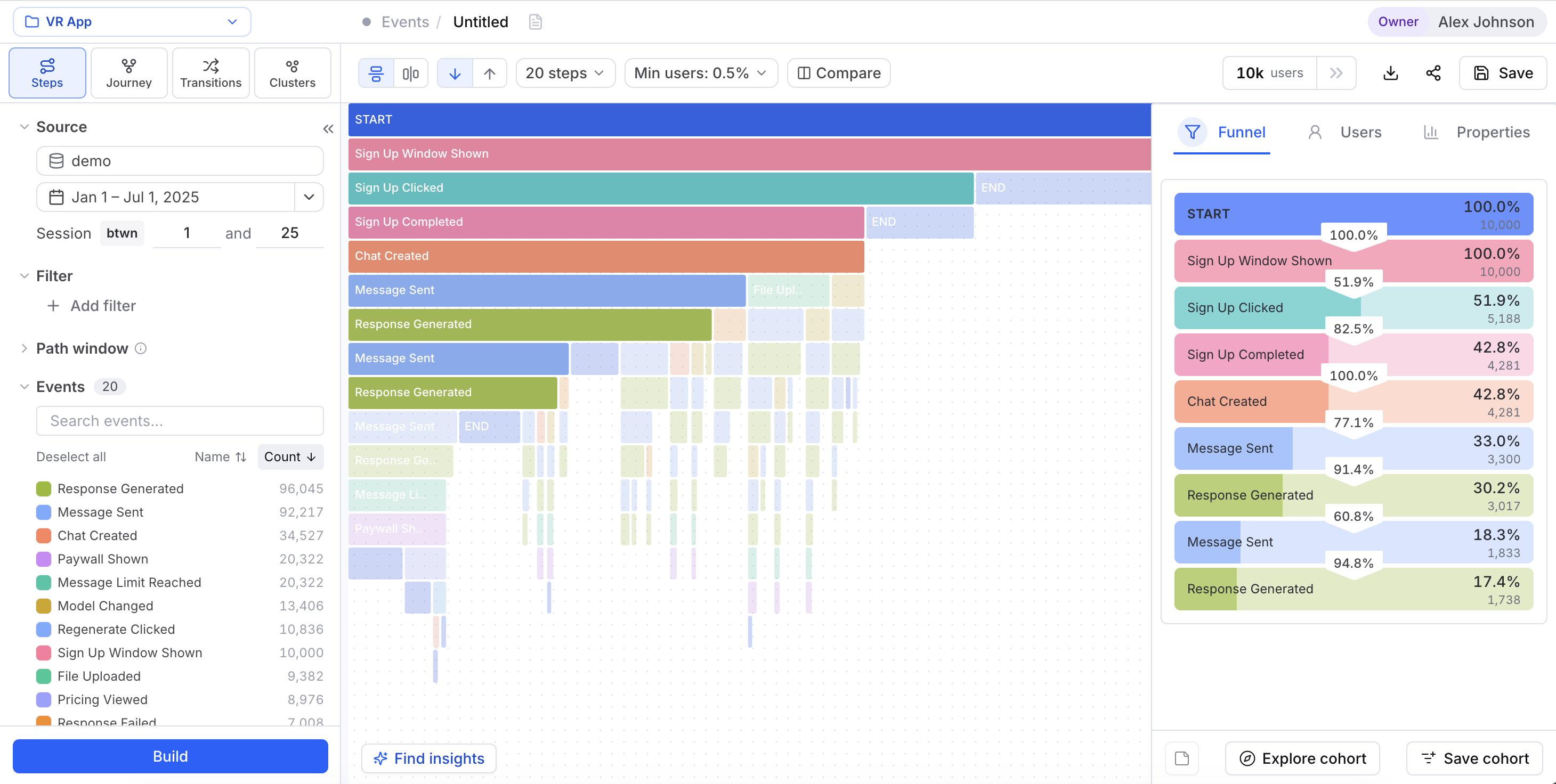Toggle the Message Sent event swatch

pyautogui.click(x=44, y=512)
